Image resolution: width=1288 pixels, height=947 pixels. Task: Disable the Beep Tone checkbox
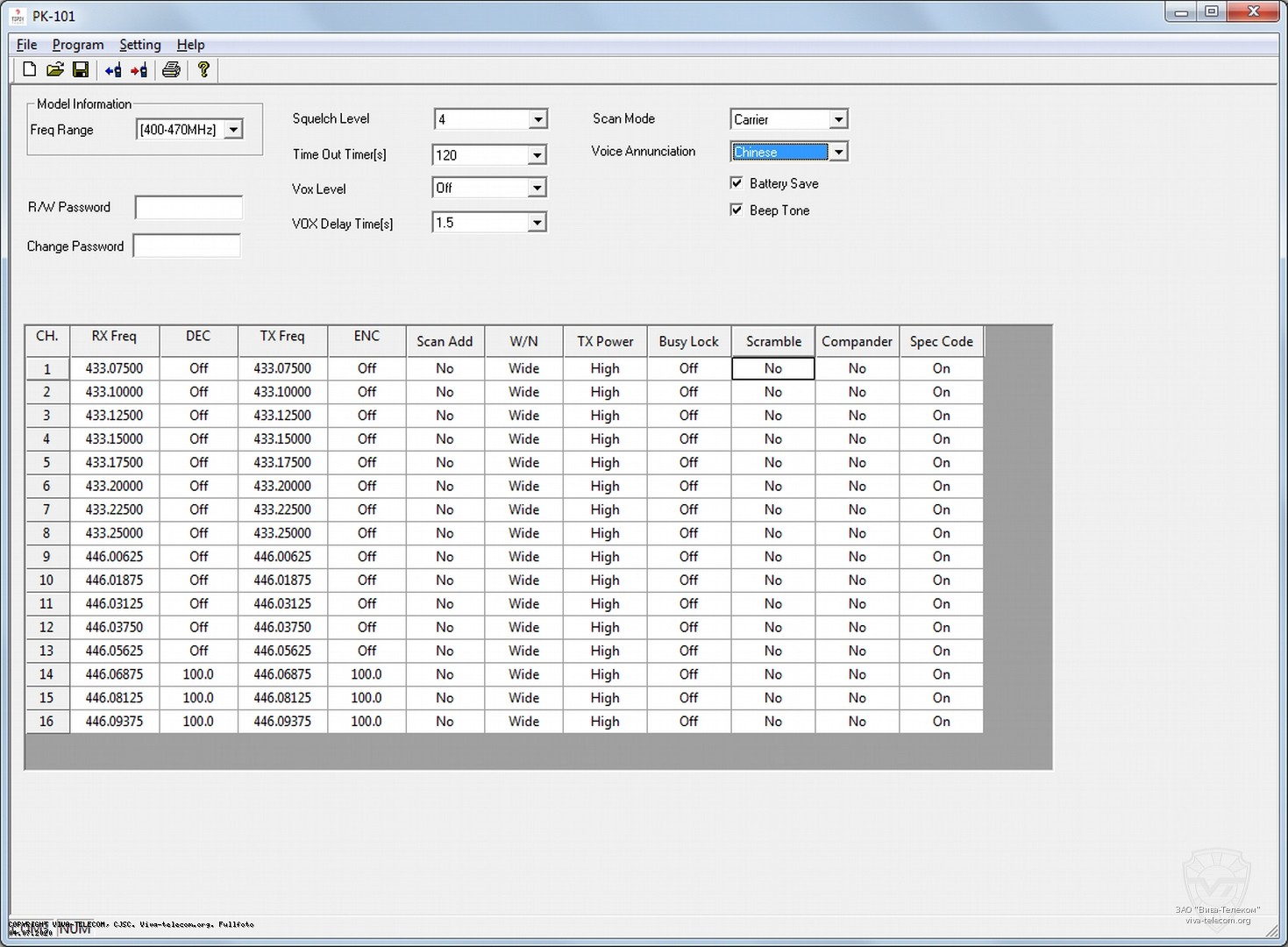tap(737, 210)
